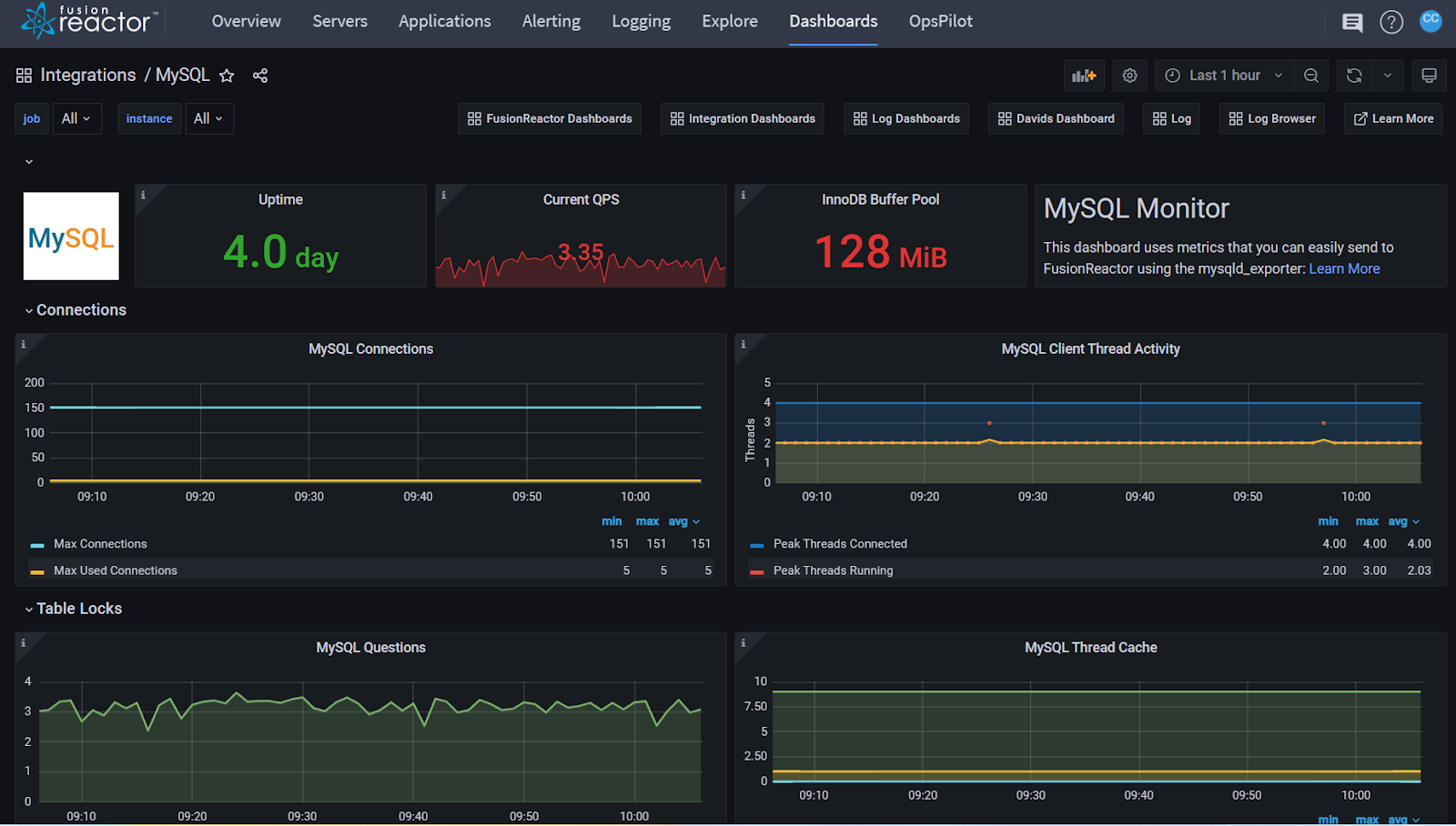The height and width of the screenshot is (826, 1456).
Task: Toggle Peak Threads Connected series in legend
Action: tap(840, 544)
